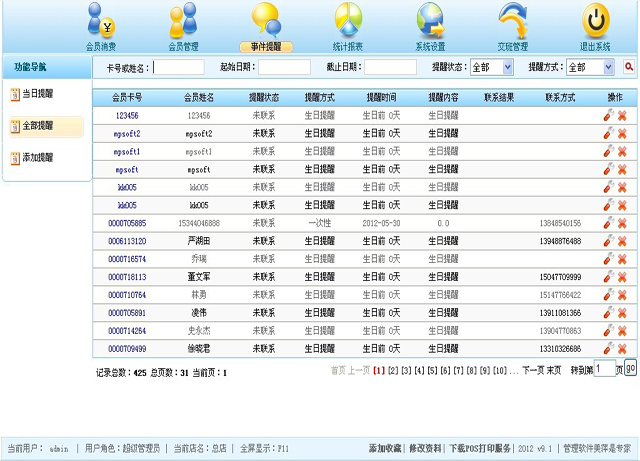Click the search magnifier icon

(x=629, y=67)
